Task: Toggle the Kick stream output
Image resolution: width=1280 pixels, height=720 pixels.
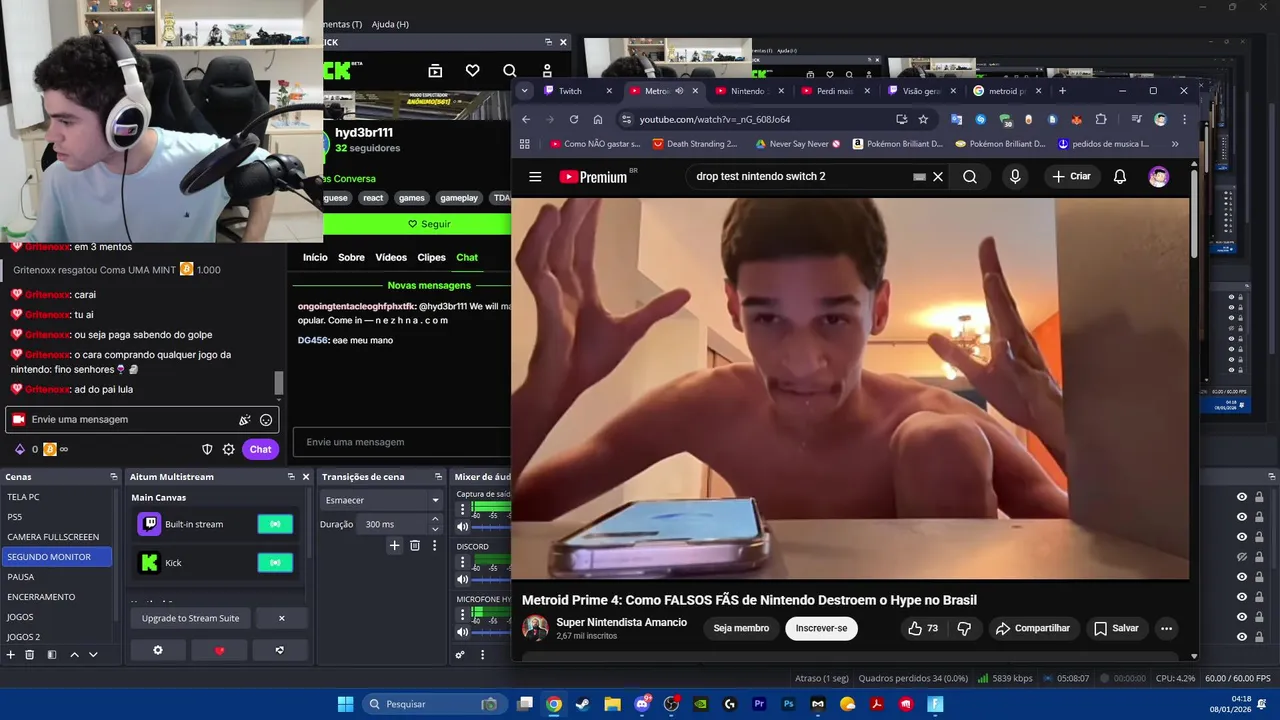Action: (x=275, y=563)
